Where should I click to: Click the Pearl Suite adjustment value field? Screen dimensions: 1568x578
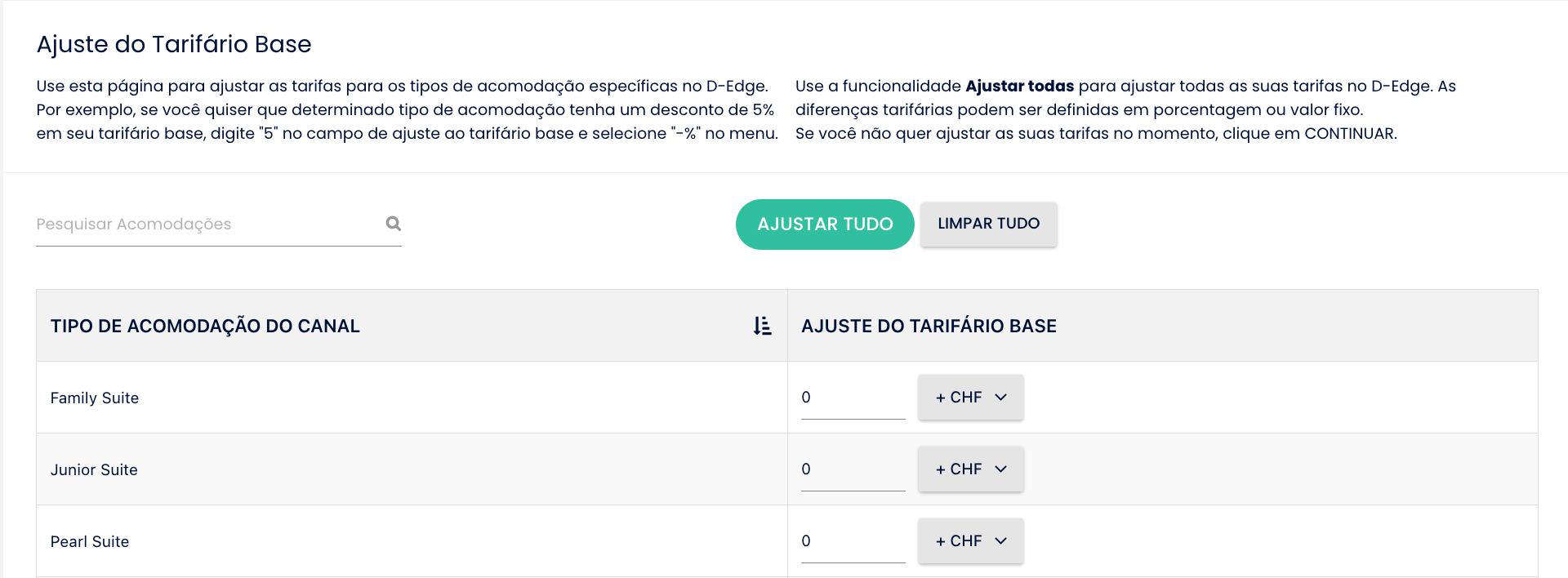pos(853,541)
